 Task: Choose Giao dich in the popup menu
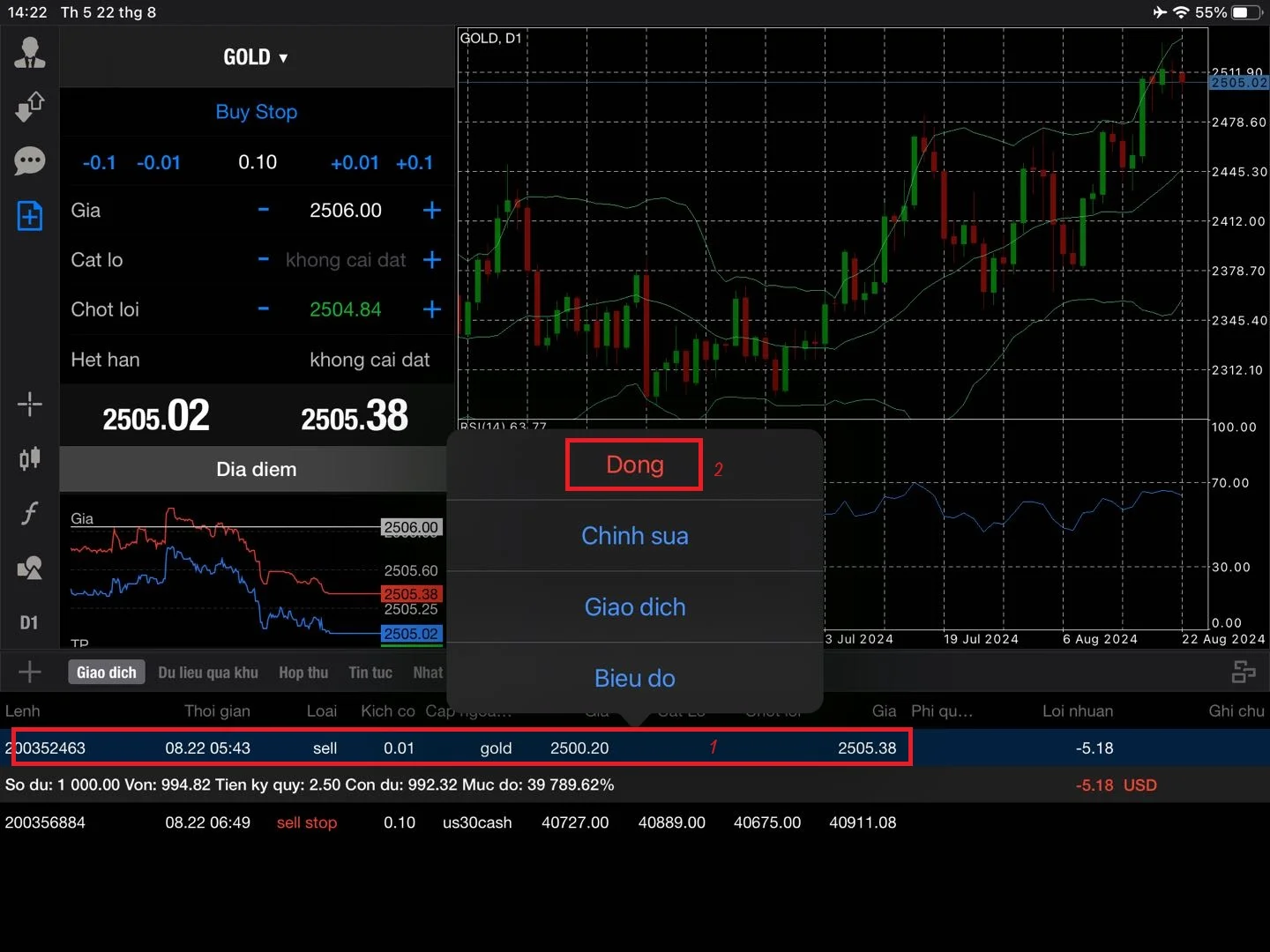click(635, 607)
